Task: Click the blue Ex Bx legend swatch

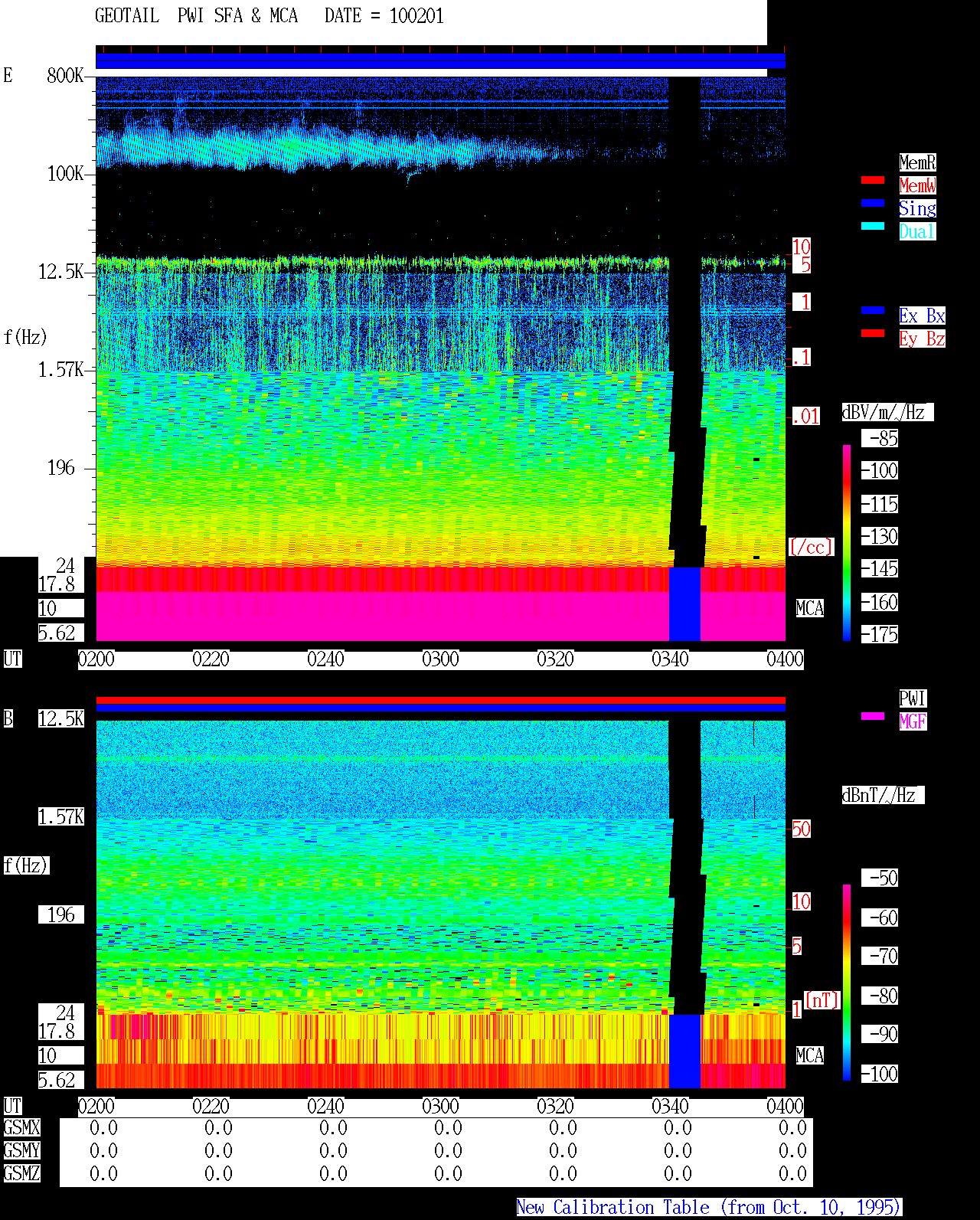Action: pos(873,310)
